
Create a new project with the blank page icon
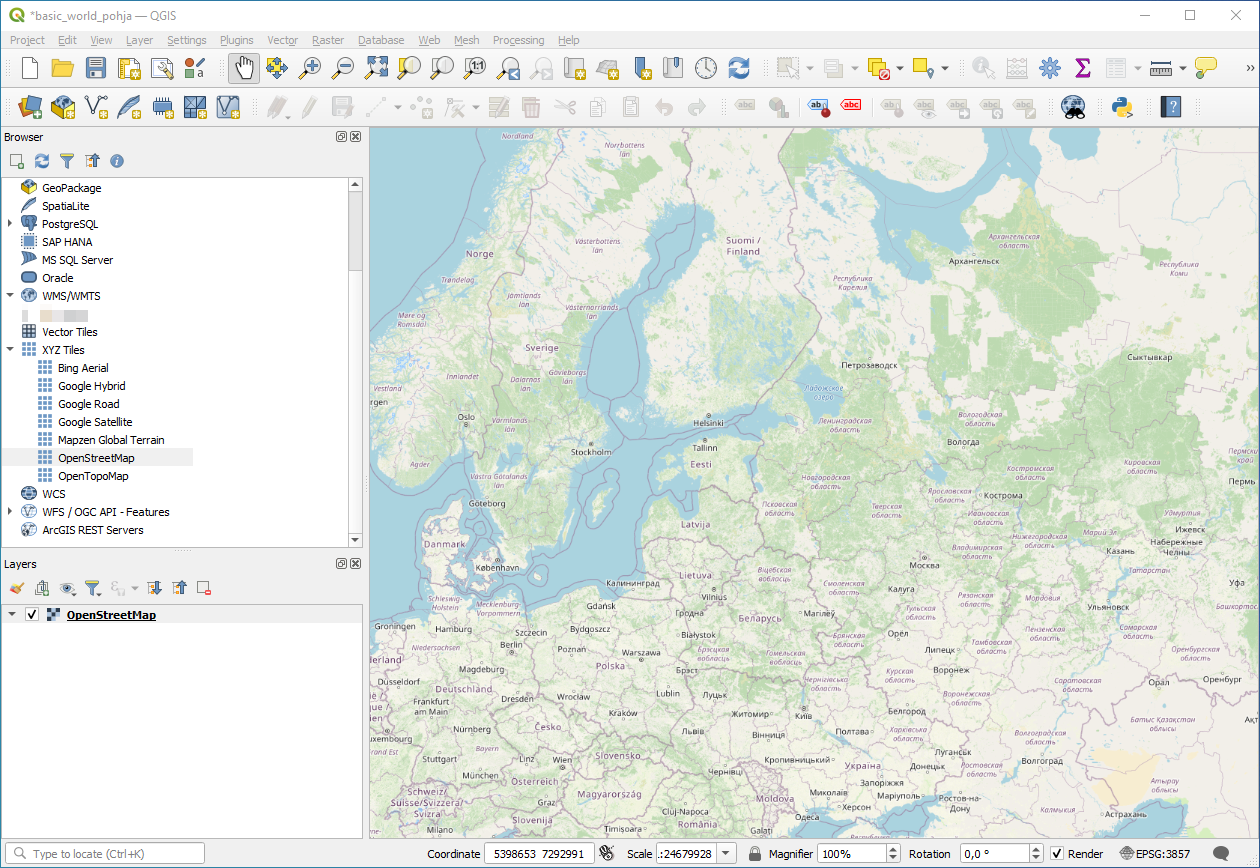pos(30,68)
